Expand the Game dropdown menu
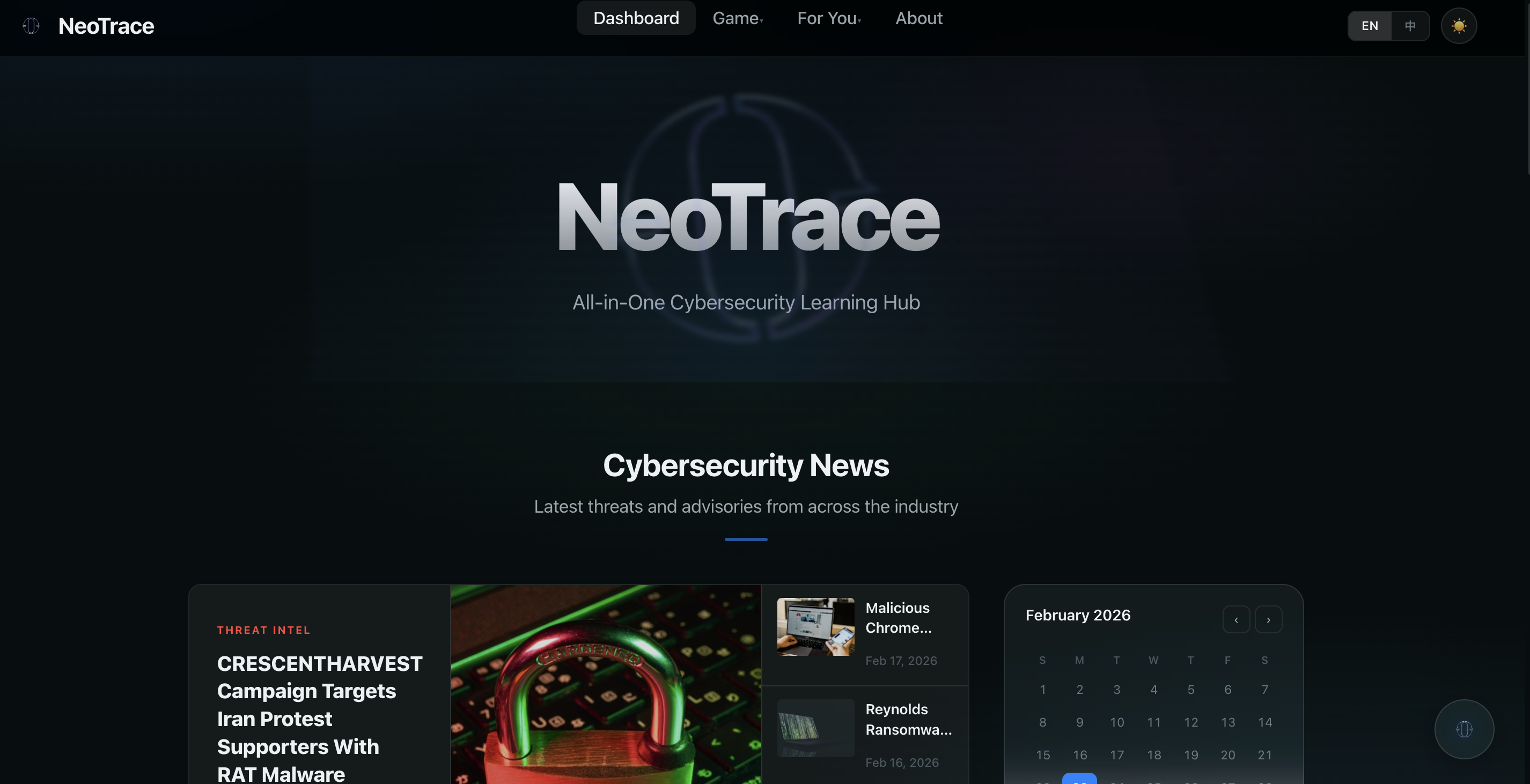Image resolution: width=1530 pixels, height=784 pixels. [738, 18]
